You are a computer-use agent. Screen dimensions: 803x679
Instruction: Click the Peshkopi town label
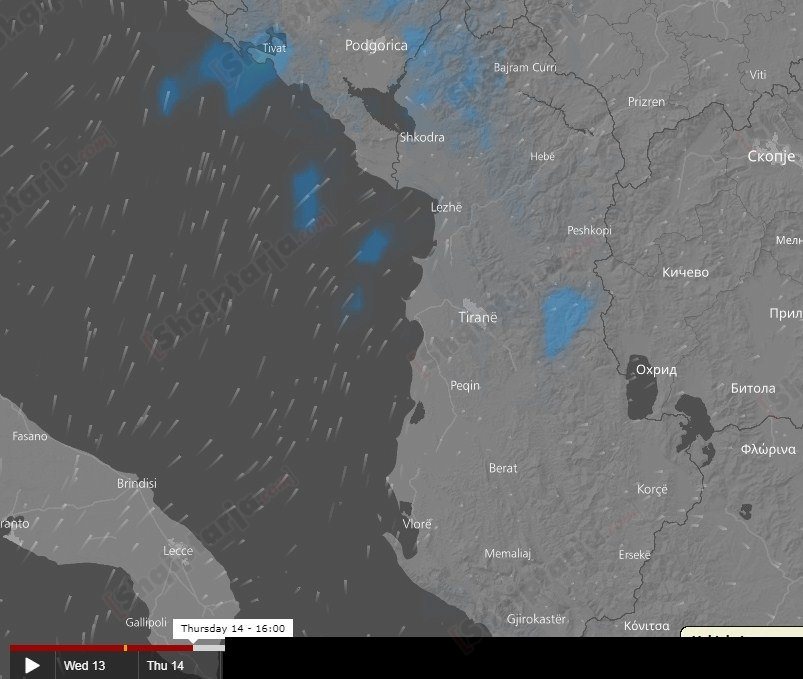tap(589, 230)
